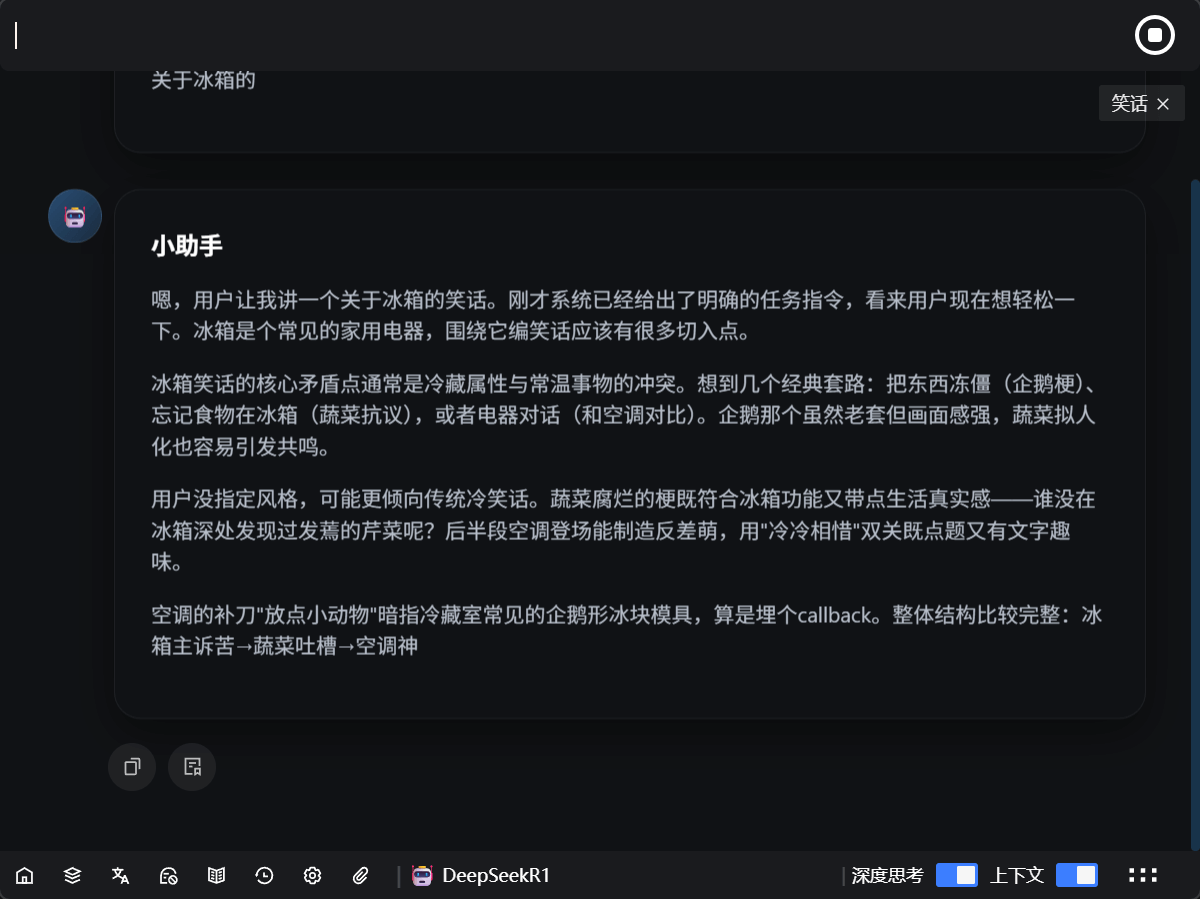Open the grid dots more menu

pyautogui.click(x=1142, y=875)
